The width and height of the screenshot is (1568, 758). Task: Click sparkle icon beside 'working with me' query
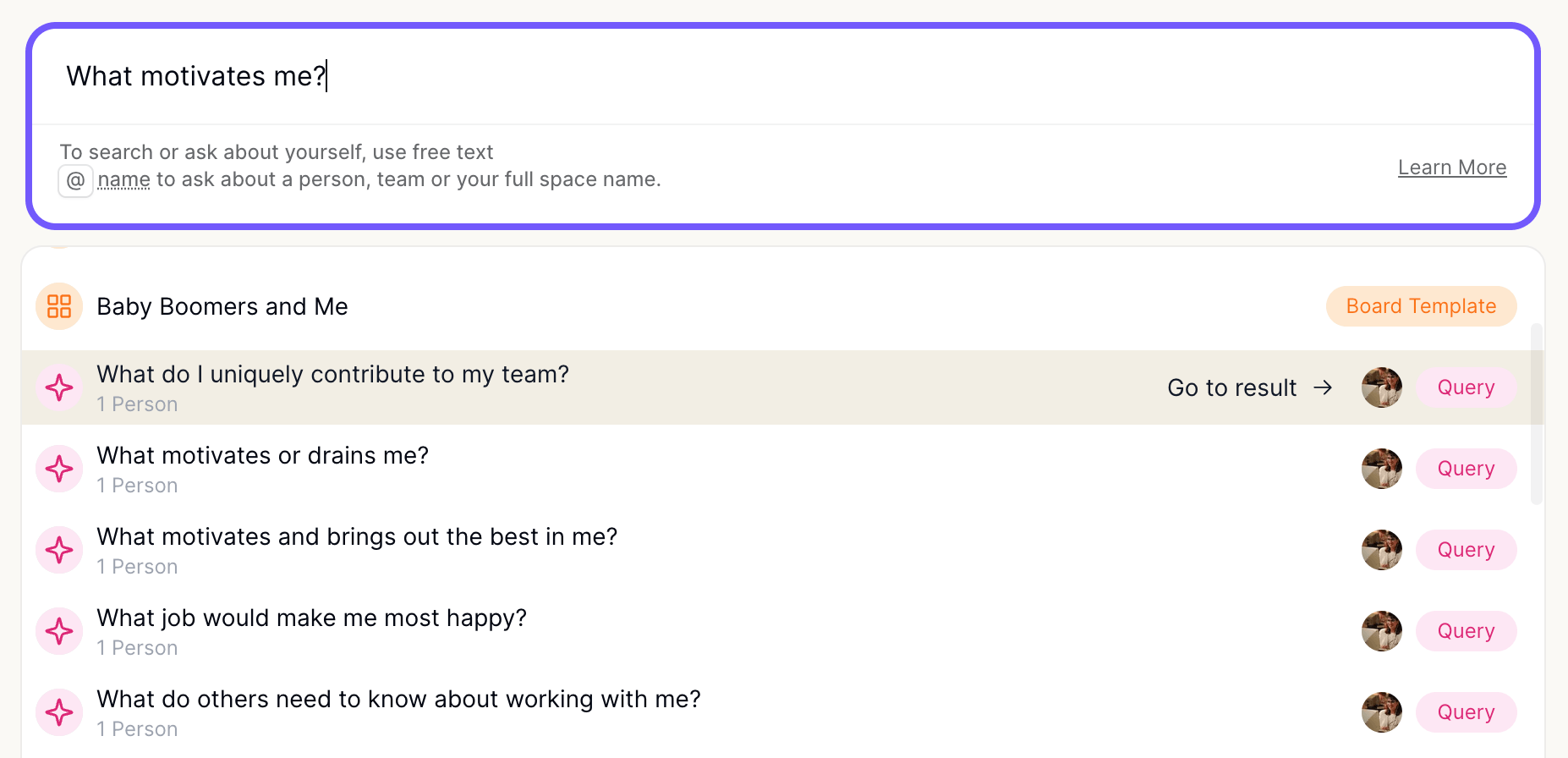(59, 712)
